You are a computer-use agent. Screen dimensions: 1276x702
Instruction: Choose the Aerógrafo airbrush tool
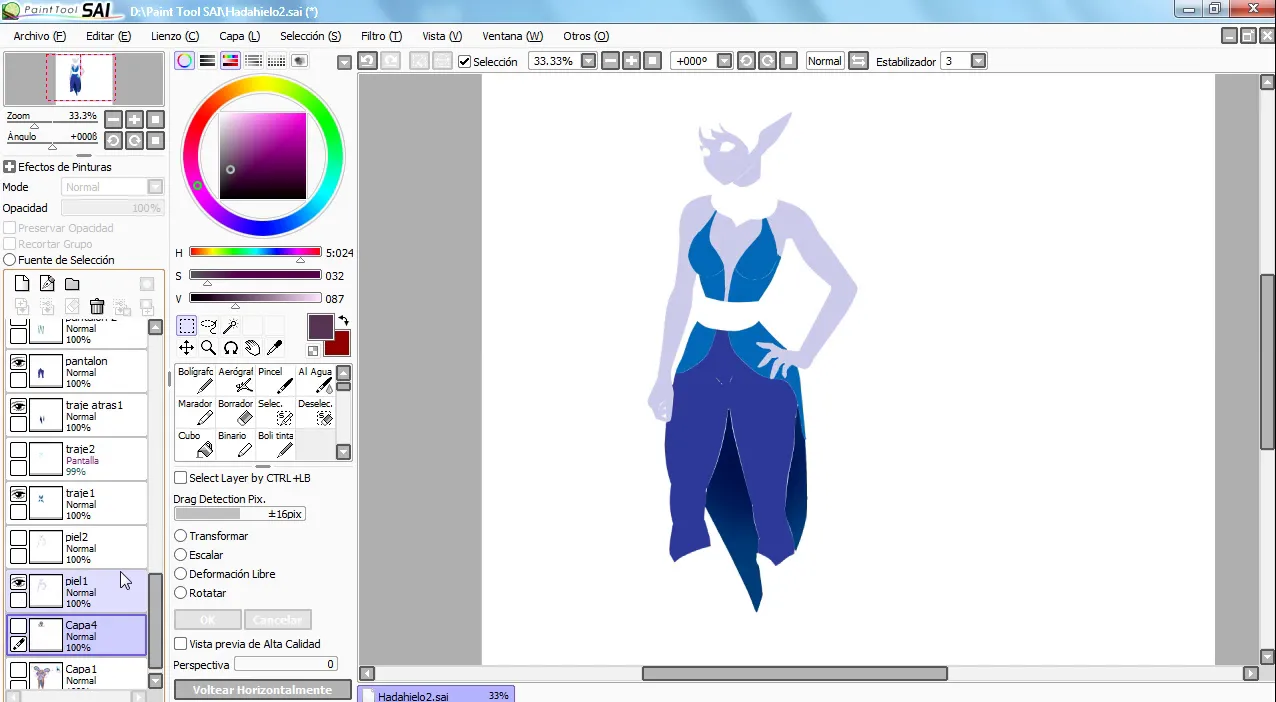[x=235, y=380]
